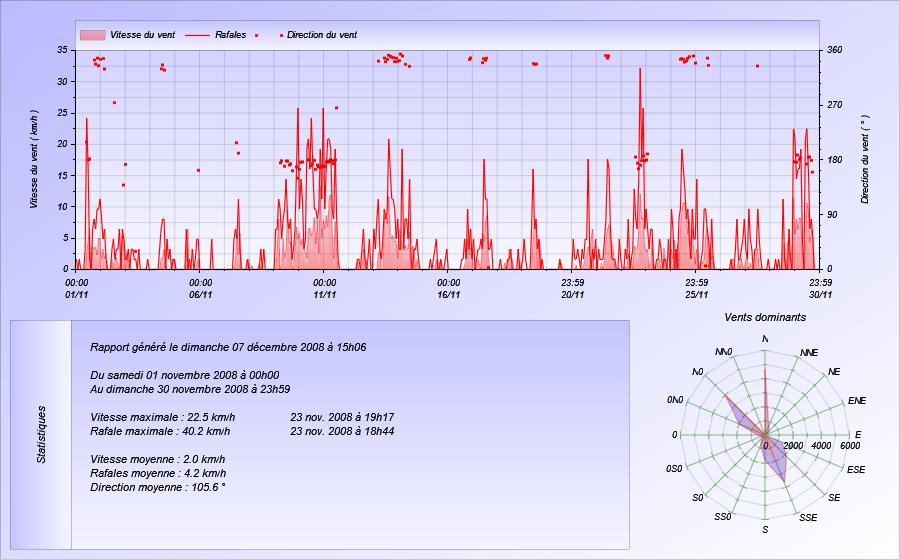Click the Direction du vent legend text
This screenshot has height=560, width=900.
click(322, 35)
